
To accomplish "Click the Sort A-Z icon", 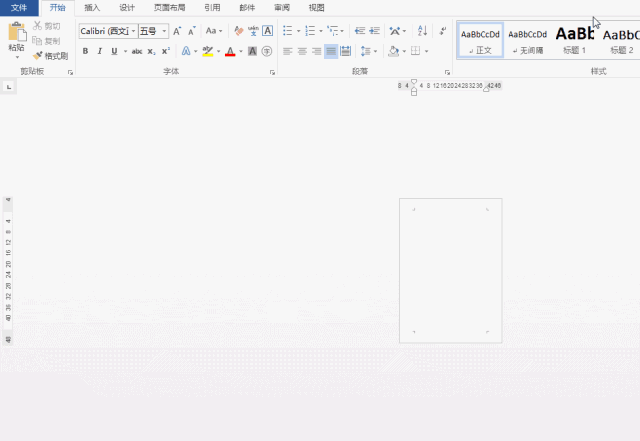I will [422, 31].
